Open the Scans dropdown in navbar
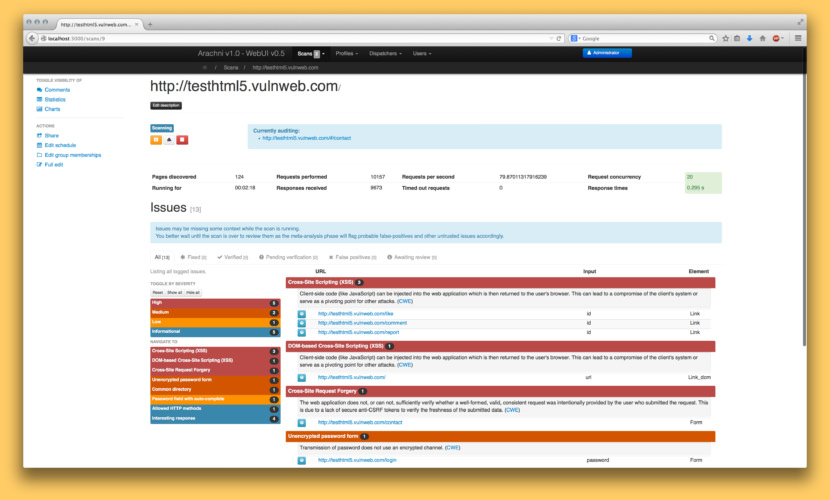Viewport: 830px width, 500px height. click(x=311, y=53)
